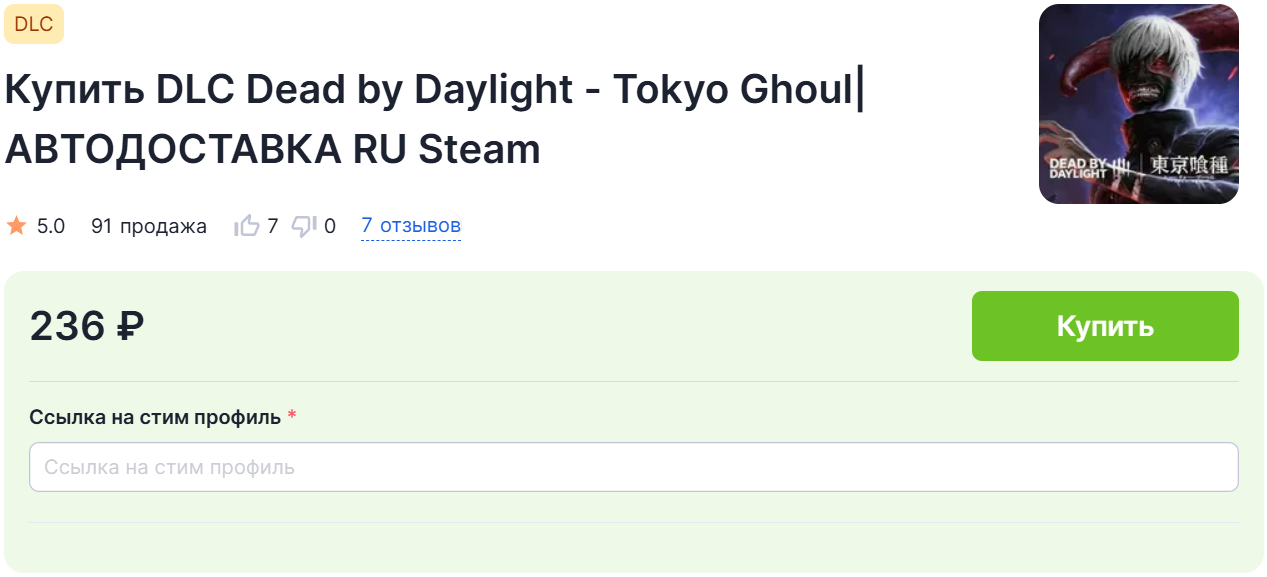Click the Japanese Tokyo Ghoul logo text
The image size is (1267, 577).
1188,166
